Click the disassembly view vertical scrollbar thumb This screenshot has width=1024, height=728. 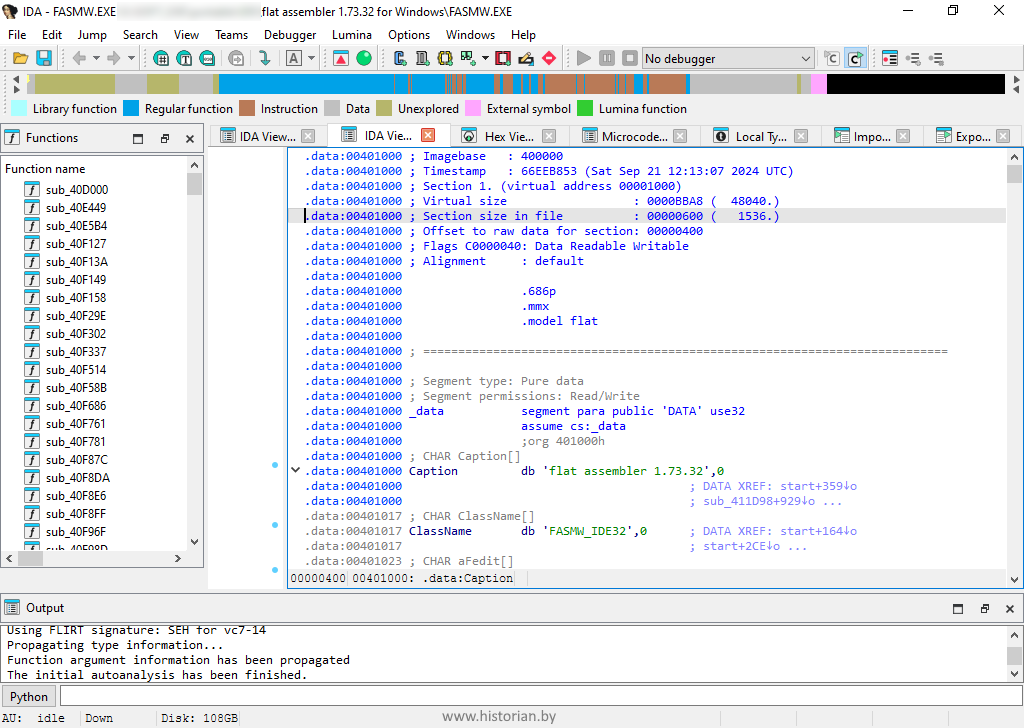[1014, 174]
